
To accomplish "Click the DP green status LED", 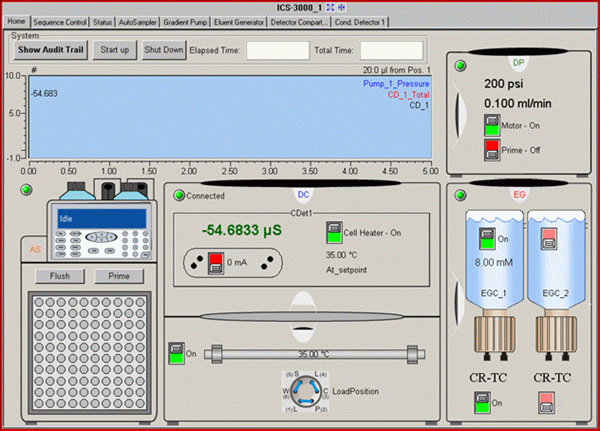I will tap(460, 65).
